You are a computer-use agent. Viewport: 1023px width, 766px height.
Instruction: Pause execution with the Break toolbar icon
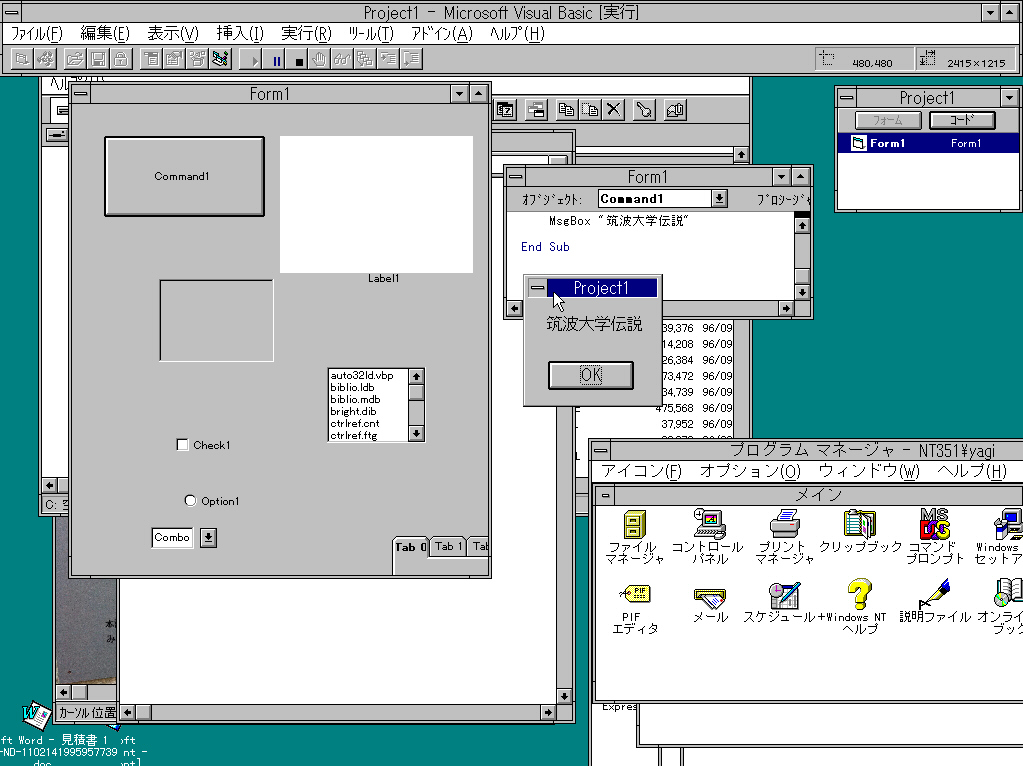point(275,58)
